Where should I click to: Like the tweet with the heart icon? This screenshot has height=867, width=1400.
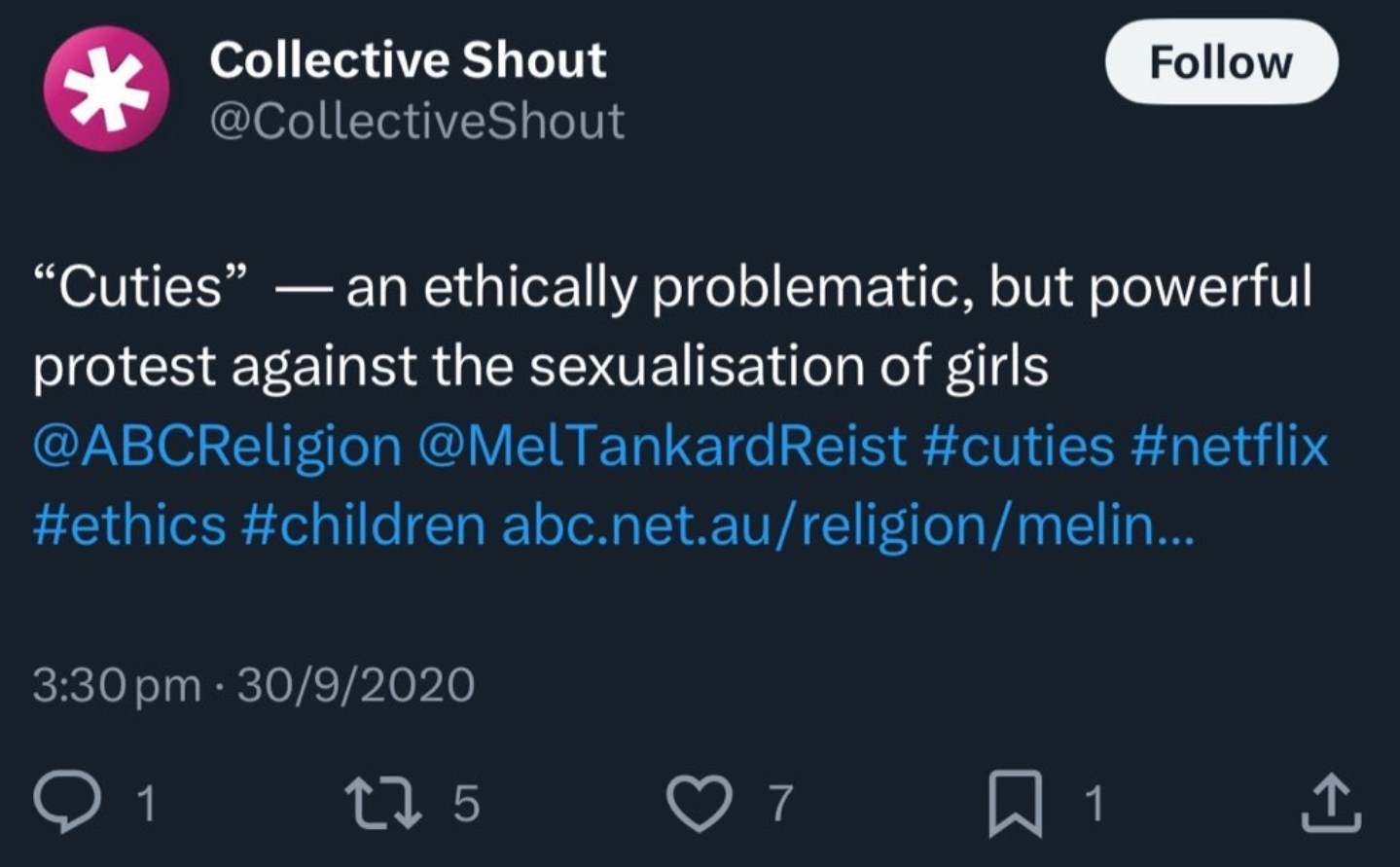(699, 803)
